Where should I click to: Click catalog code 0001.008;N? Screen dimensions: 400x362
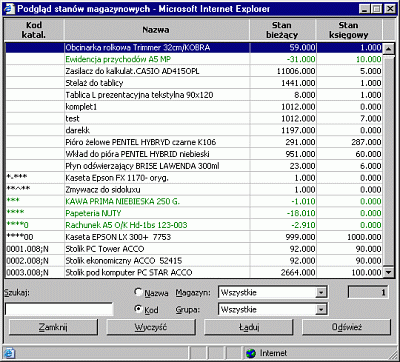27,249
